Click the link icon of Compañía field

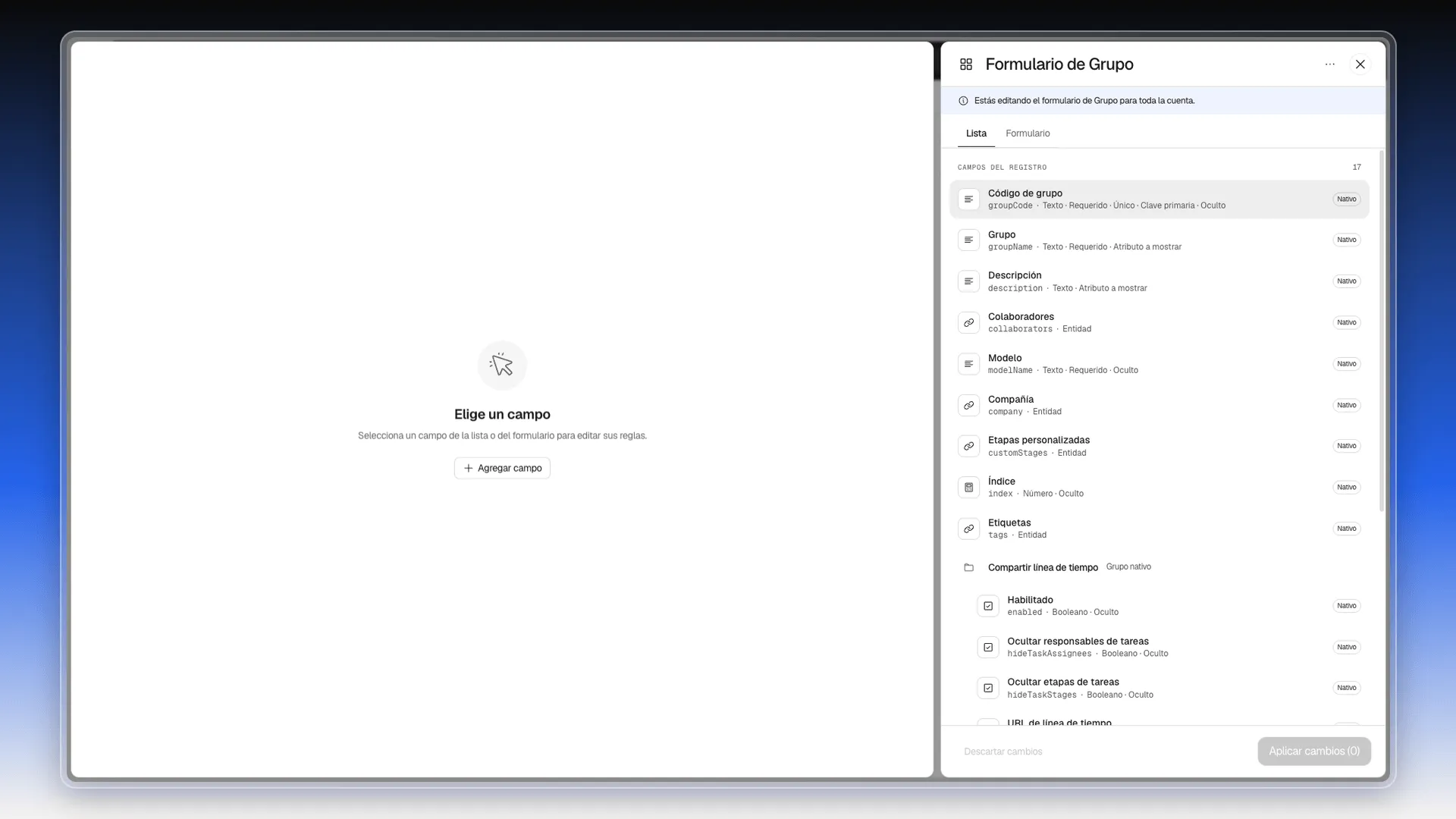(968, 405)
